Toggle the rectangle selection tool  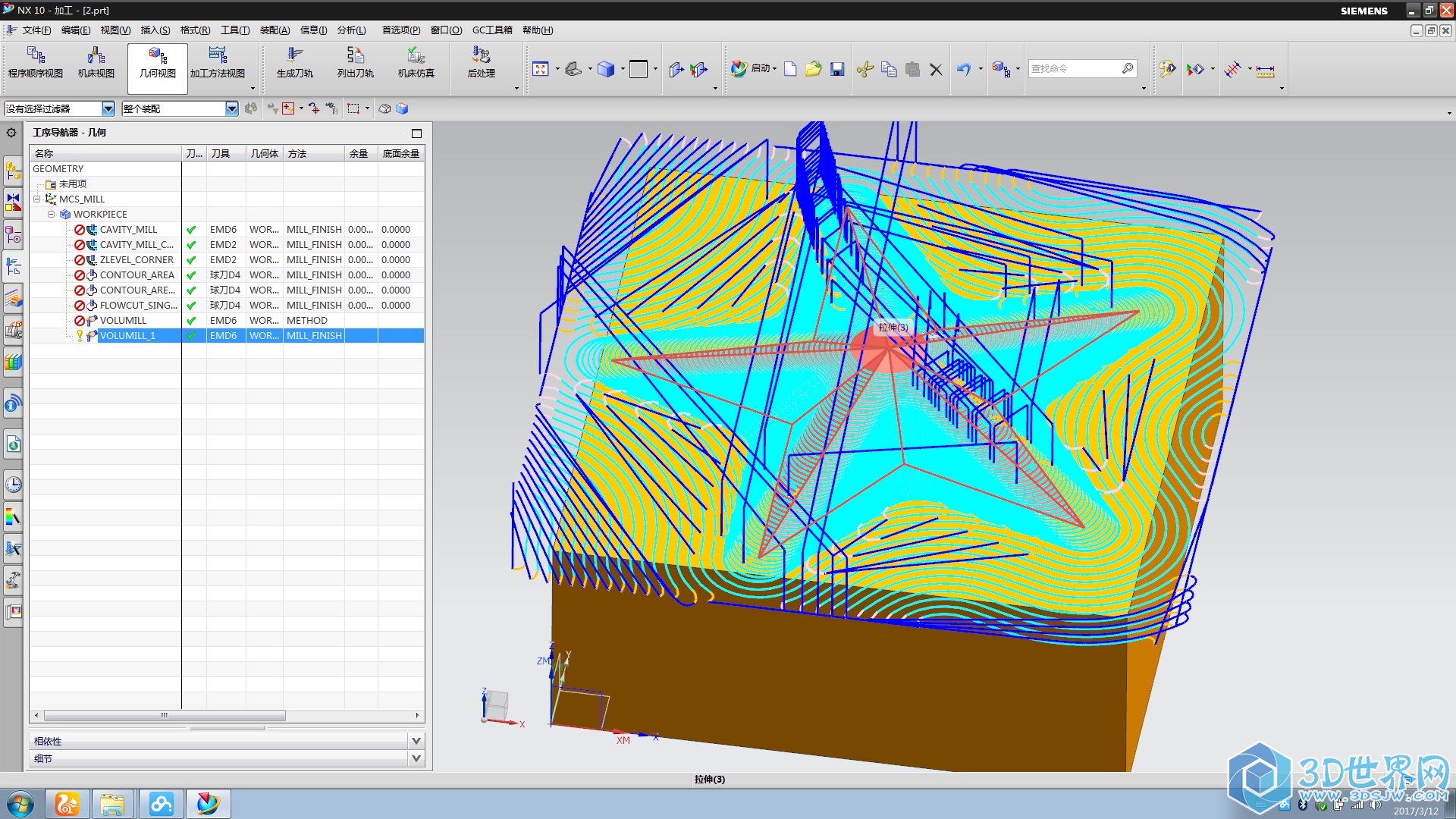coord(353,108)
